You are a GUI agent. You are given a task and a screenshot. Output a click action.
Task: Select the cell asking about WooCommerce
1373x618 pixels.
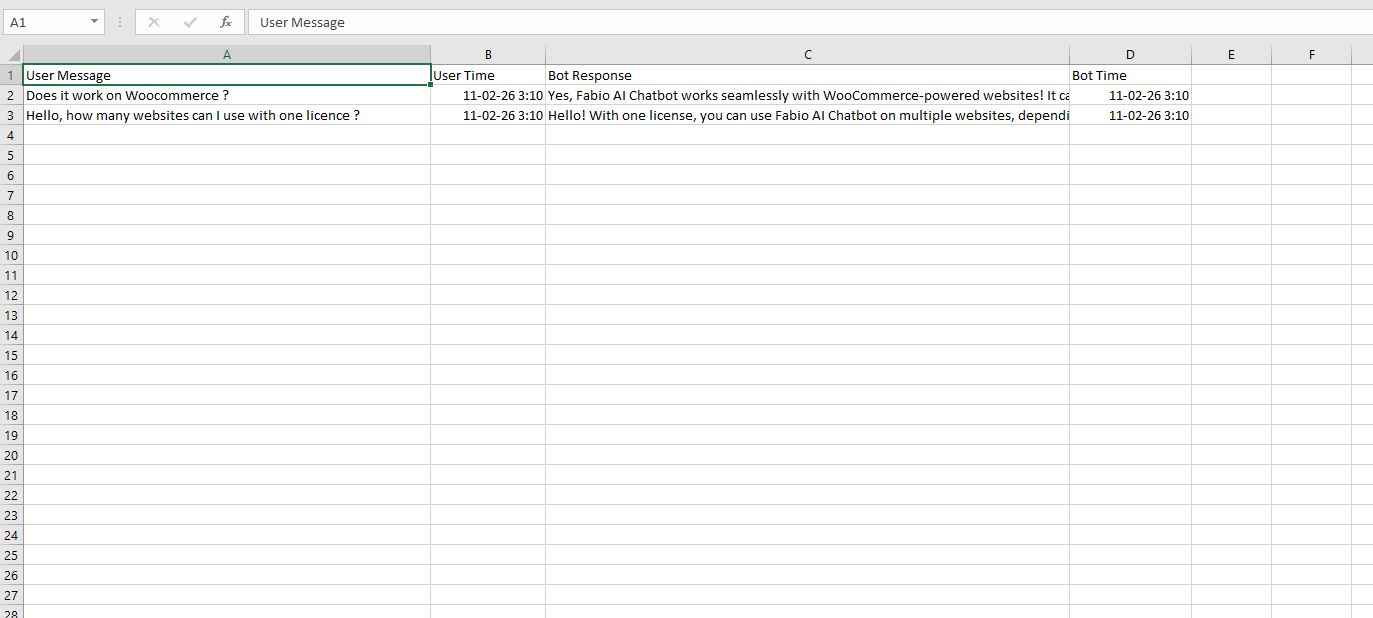pyautogui.click(x=227, y=94)
